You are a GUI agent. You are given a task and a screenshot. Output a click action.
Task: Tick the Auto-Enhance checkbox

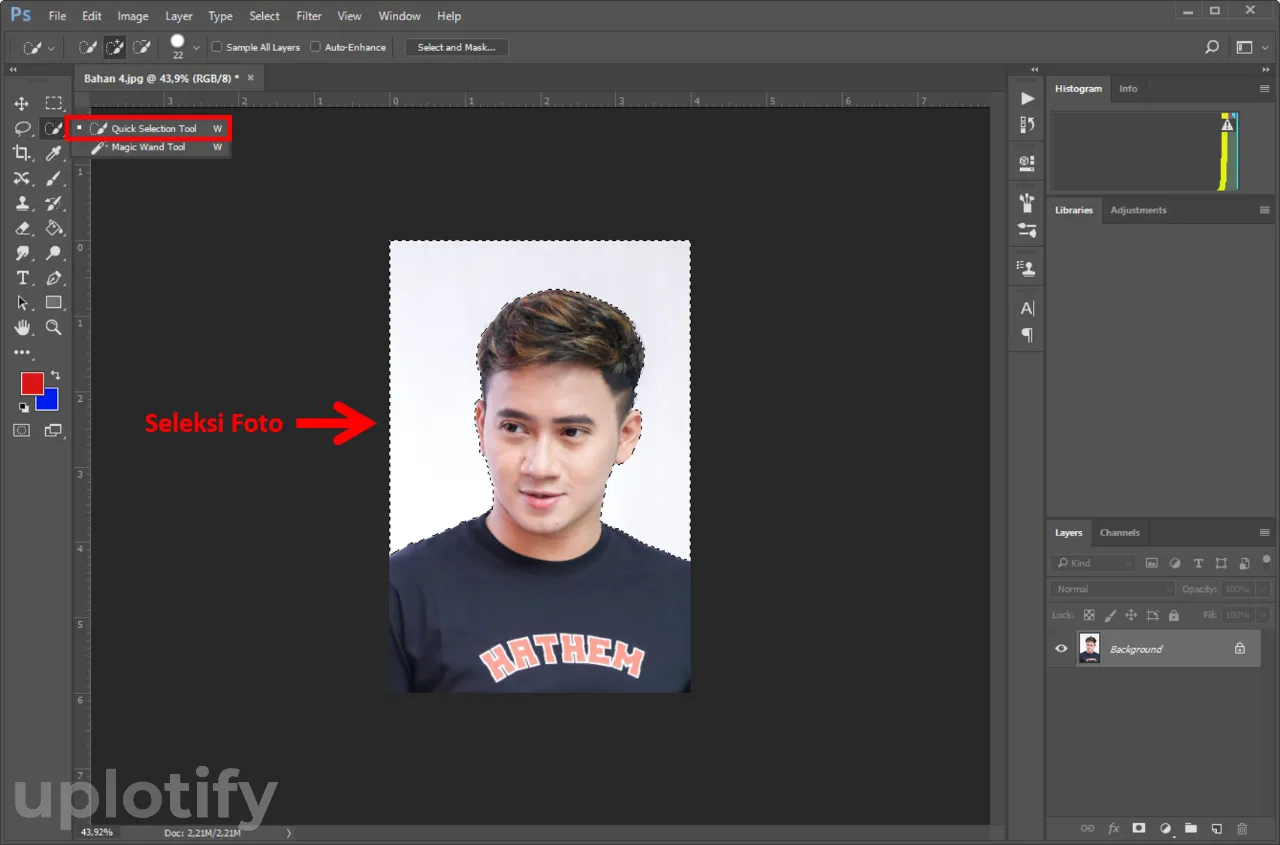315,47
